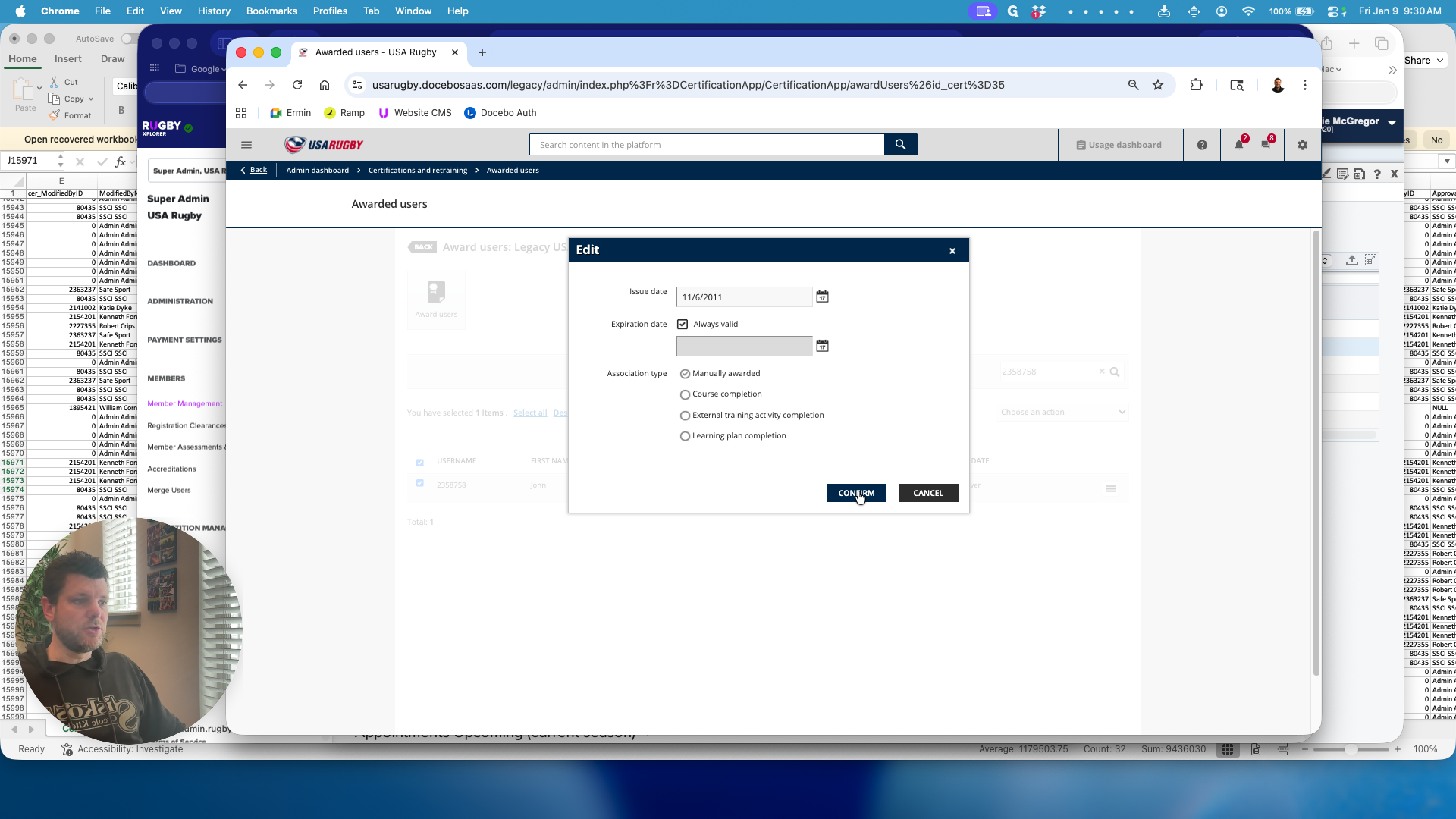Select Course completion association type
The image size is (1456, 819).
[x=685, y=394]
